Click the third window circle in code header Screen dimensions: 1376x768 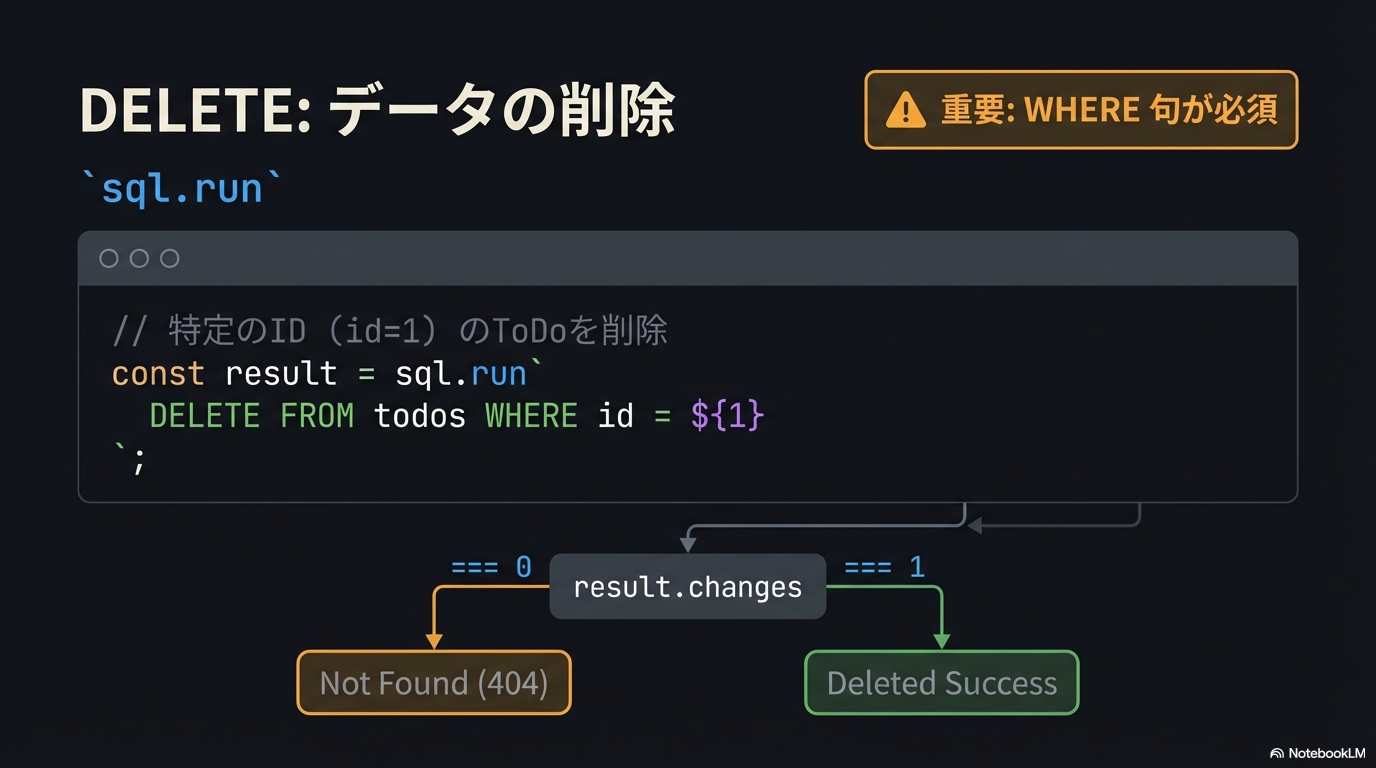click(170, 259)
